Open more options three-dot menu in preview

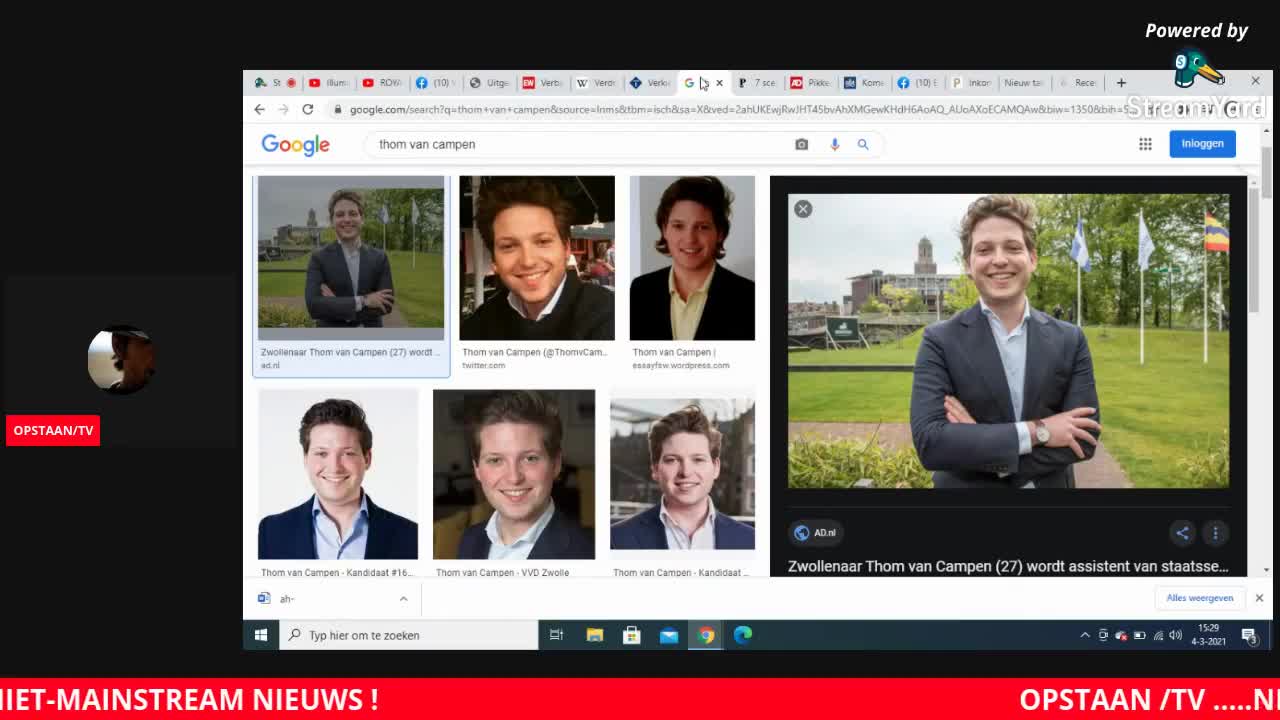1215,533
